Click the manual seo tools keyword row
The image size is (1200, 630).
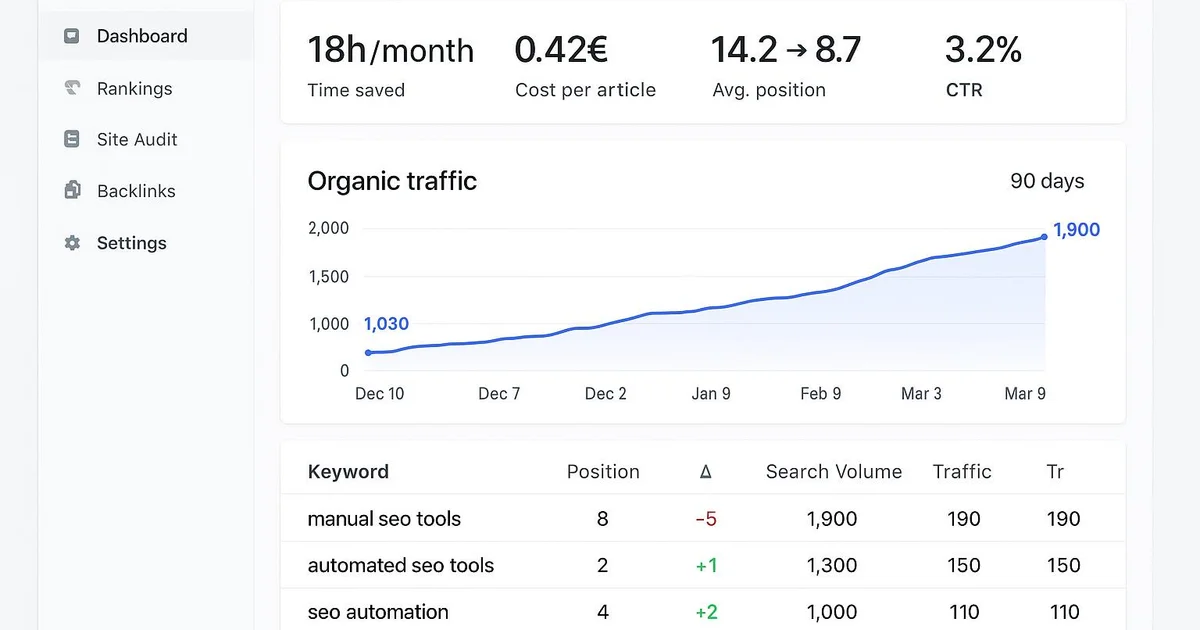703,519
